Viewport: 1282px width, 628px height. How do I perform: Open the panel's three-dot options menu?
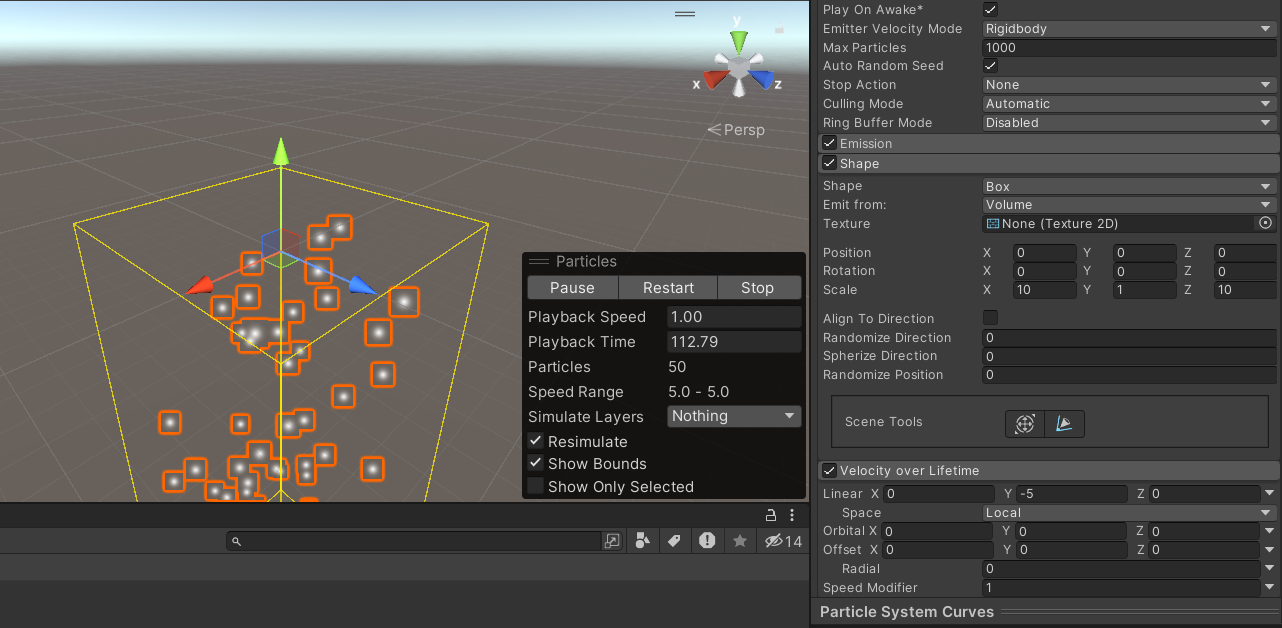tap(792, 515)
